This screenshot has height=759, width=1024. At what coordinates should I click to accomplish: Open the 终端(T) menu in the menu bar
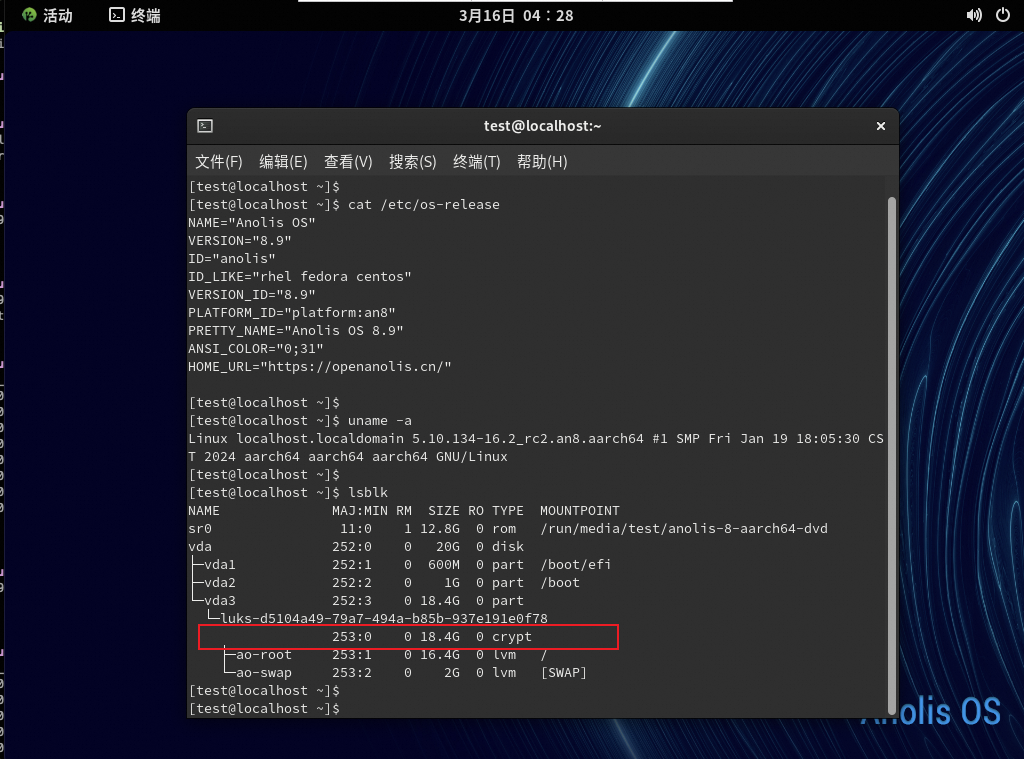476,162
